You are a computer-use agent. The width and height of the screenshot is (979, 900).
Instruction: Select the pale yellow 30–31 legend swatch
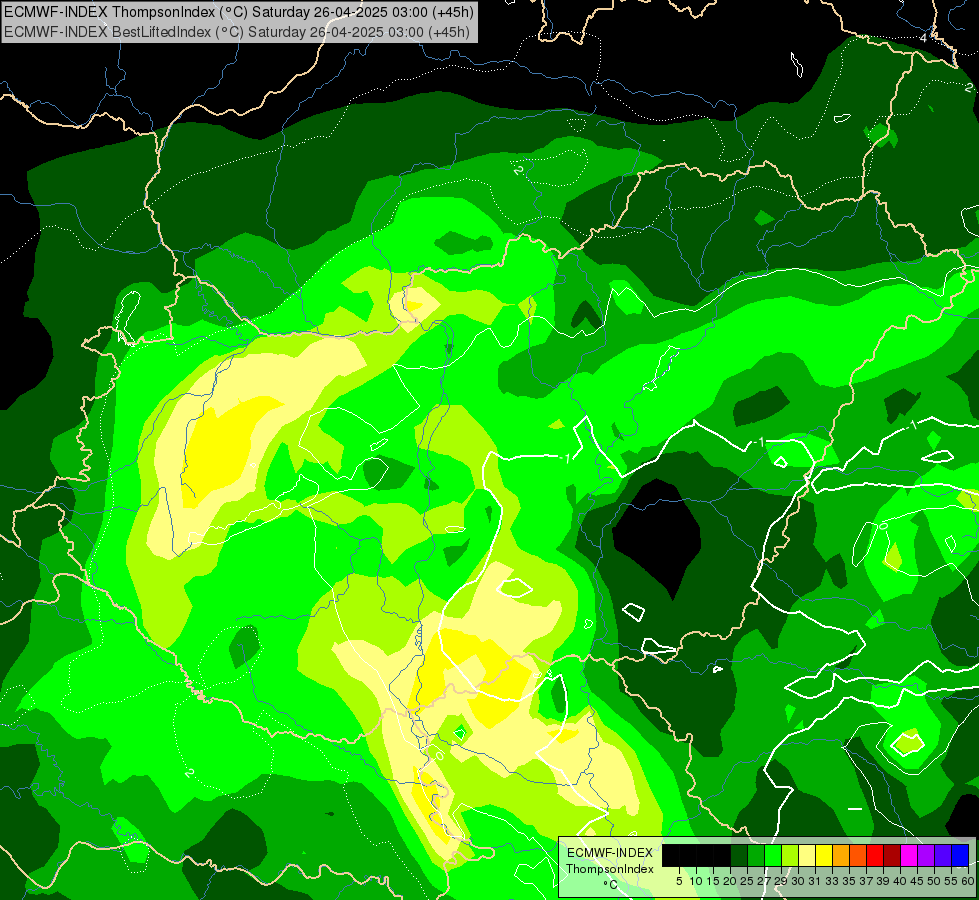click(807, 856)
